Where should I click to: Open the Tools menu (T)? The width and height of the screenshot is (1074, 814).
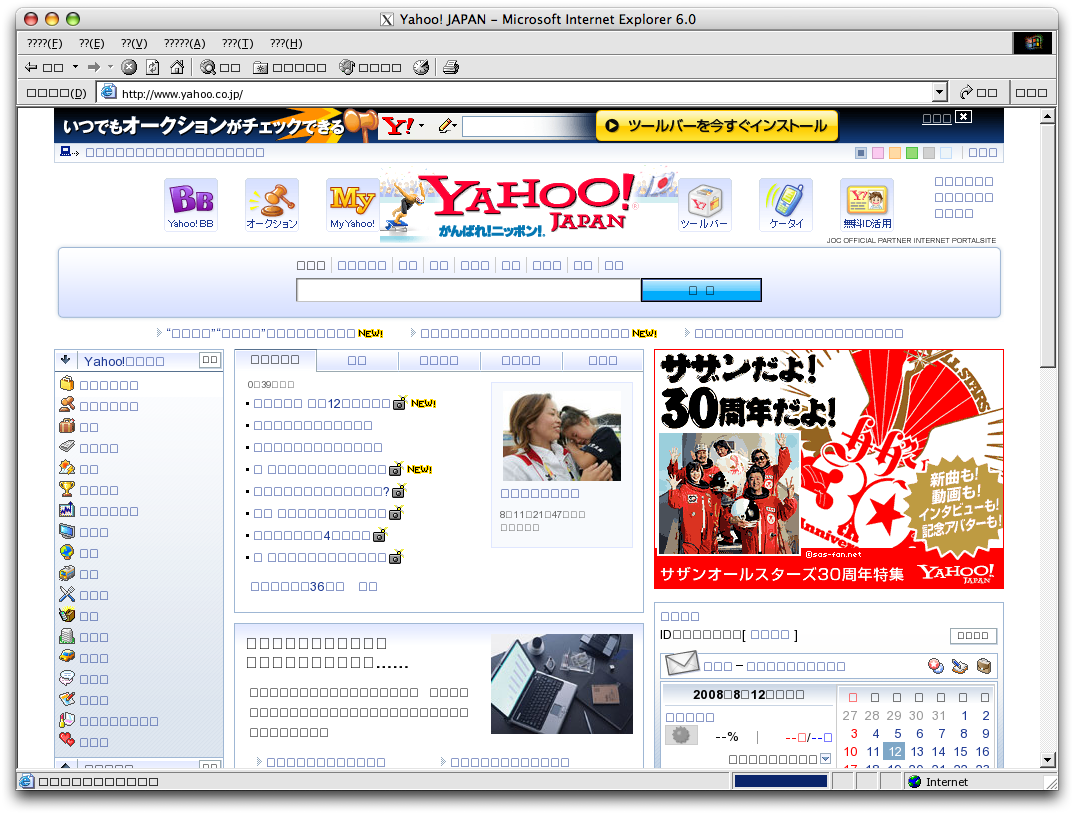tap(238, 43)
